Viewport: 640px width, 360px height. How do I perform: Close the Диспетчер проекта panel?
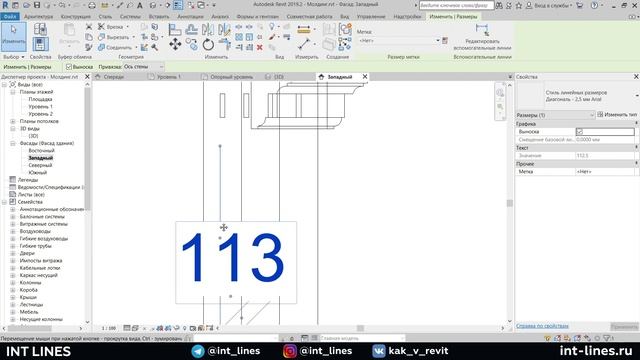pos(87,76)
